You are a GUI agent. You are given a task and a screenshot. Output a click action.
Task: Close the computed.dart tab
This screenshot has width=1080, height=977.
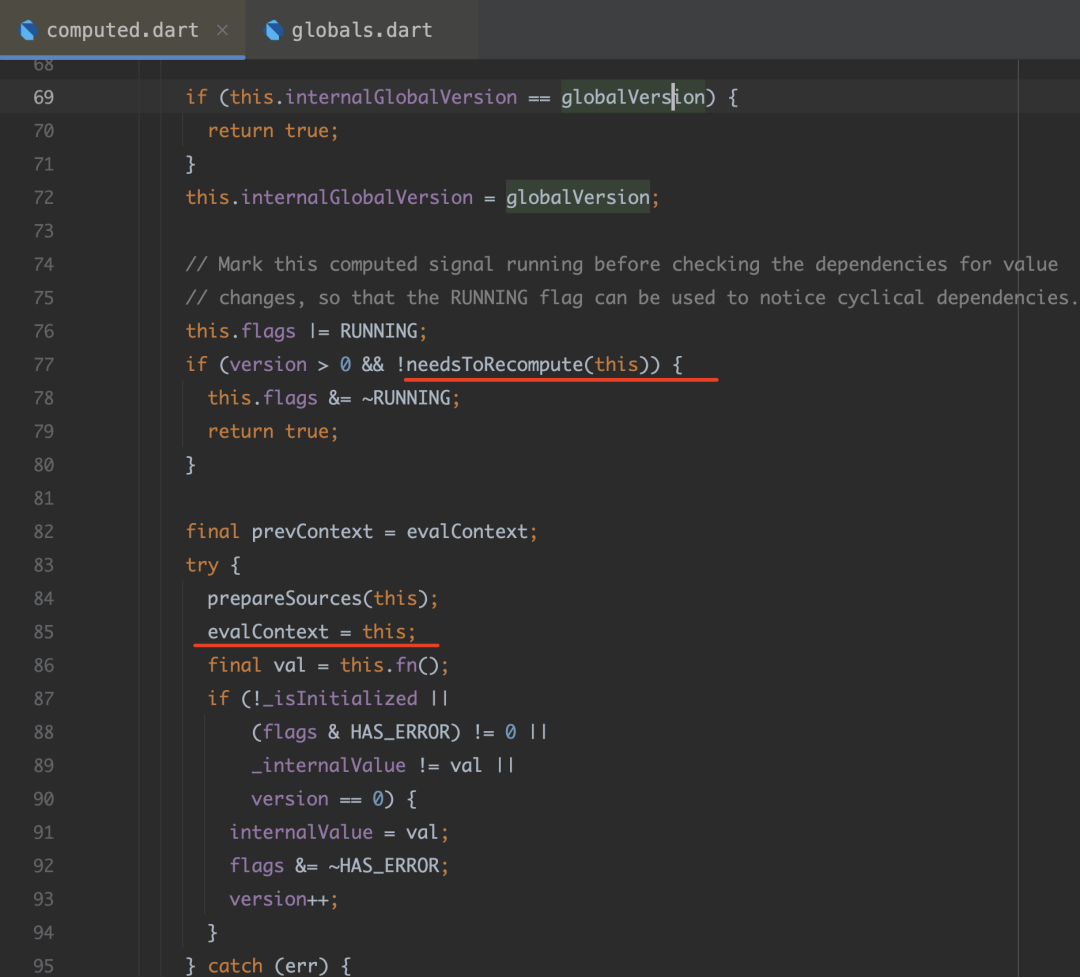222,30
